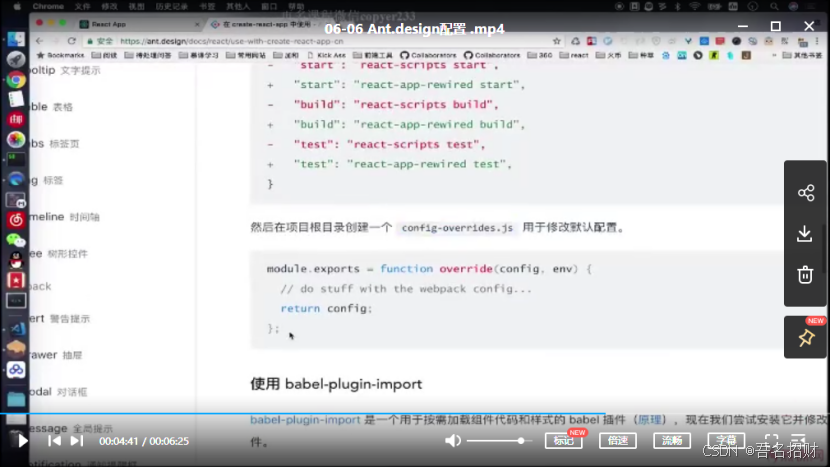Open WeChat from the dock
The width and height of the screenshot is (831, 467).
pos(15,240)
